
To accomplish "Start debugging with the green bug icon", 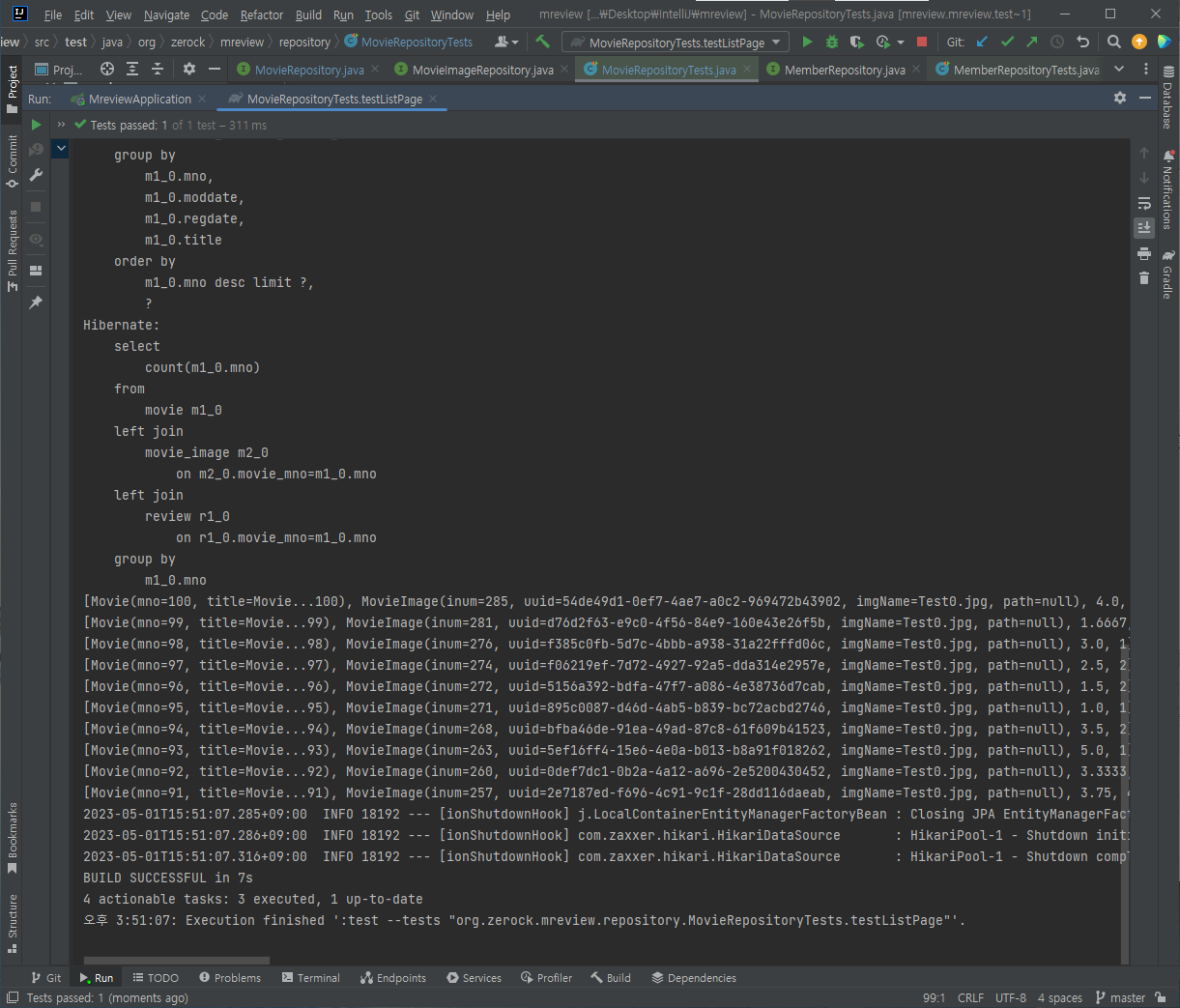I will (831, 42).
